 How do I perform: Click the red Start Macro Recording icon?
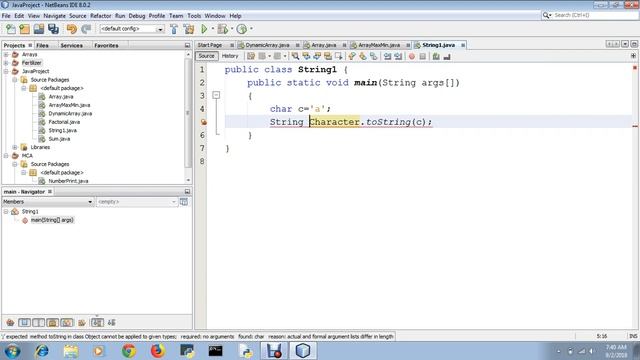coord(412,56)
